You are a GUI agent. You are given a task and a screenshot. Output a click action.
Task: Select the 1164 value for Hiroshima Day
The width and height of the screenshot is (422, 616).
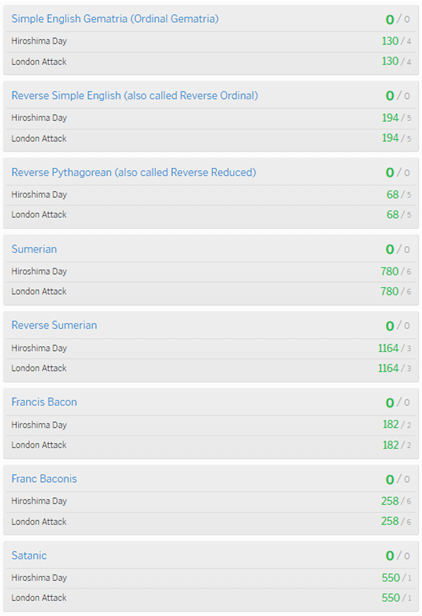pyautogui.click(x=388, y=348)
